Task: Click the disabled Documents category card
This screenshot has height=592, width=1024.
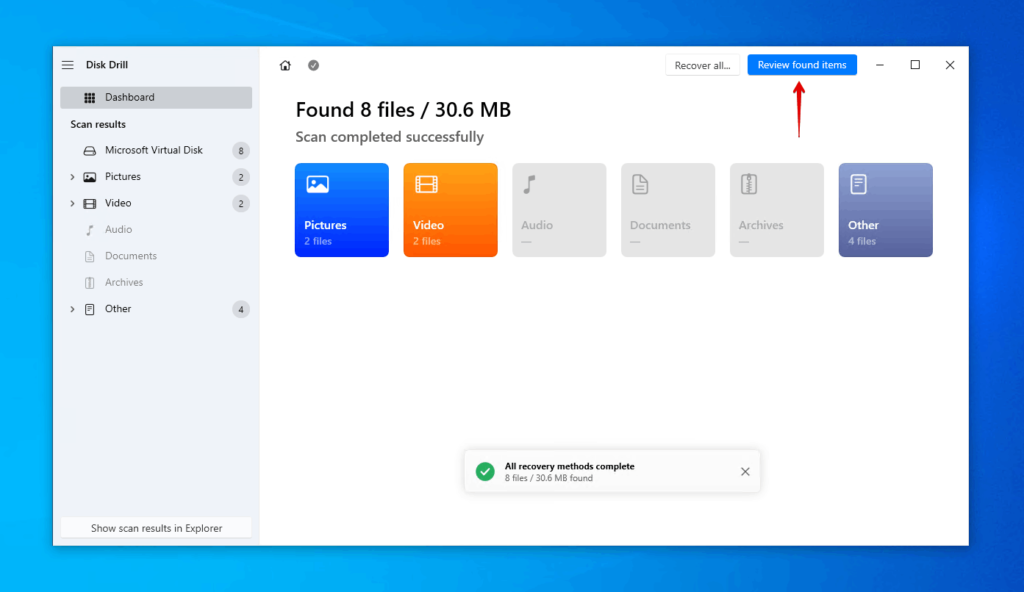Action: coord(667,210)
